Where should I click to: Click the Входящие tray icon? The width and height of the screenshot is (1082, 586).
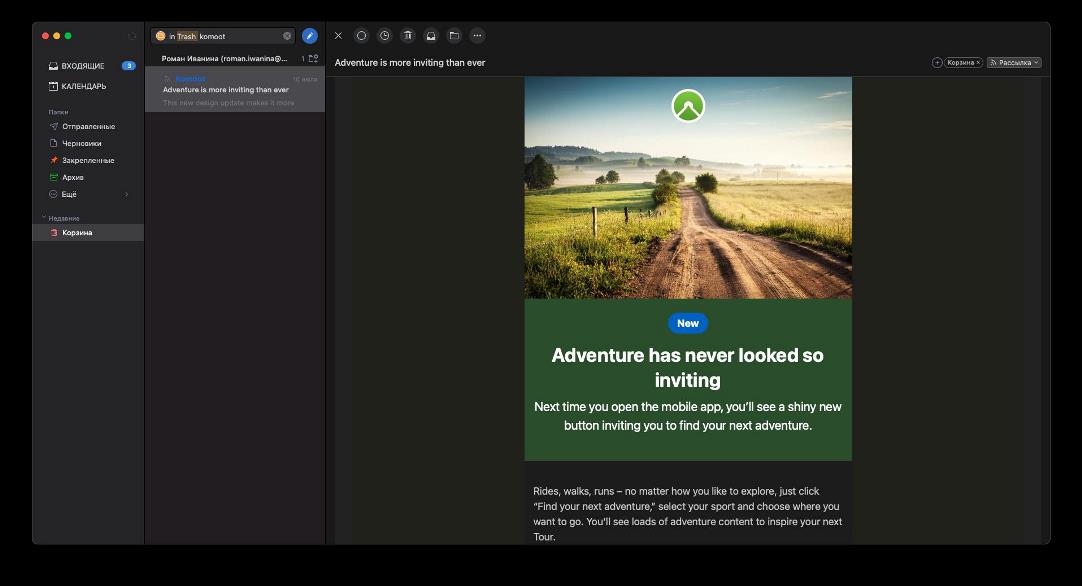[53, 66]
